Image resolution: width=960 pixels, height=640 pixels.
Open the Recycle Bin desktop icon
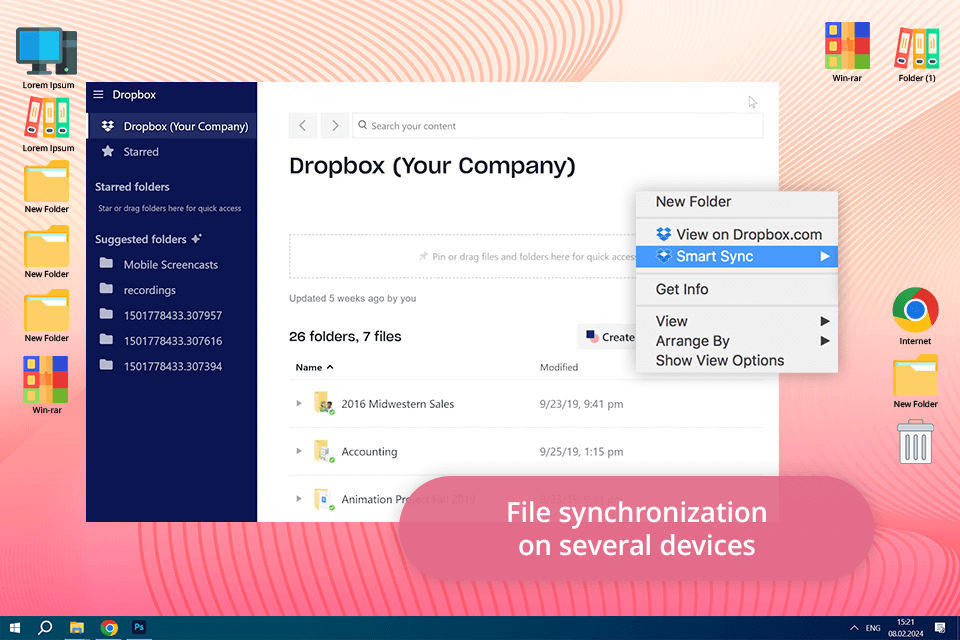pyautogui.click(x=915, y=442)
